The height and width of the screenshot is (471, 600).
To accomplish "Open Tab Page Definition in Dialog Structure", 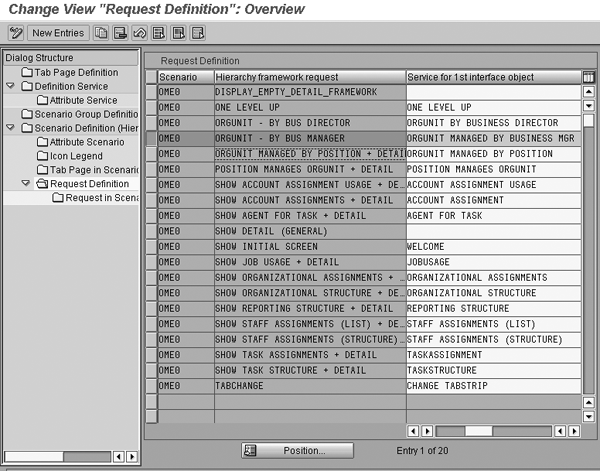I will tap(76, 73).
